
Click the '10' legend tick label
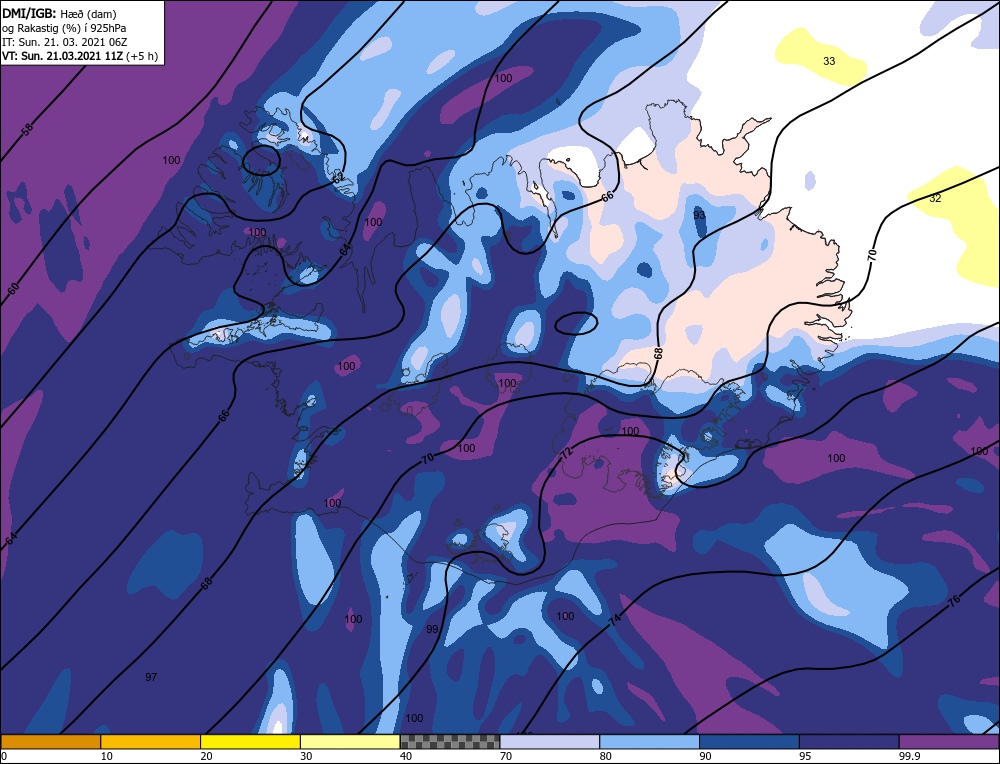(x=107, y=756)
